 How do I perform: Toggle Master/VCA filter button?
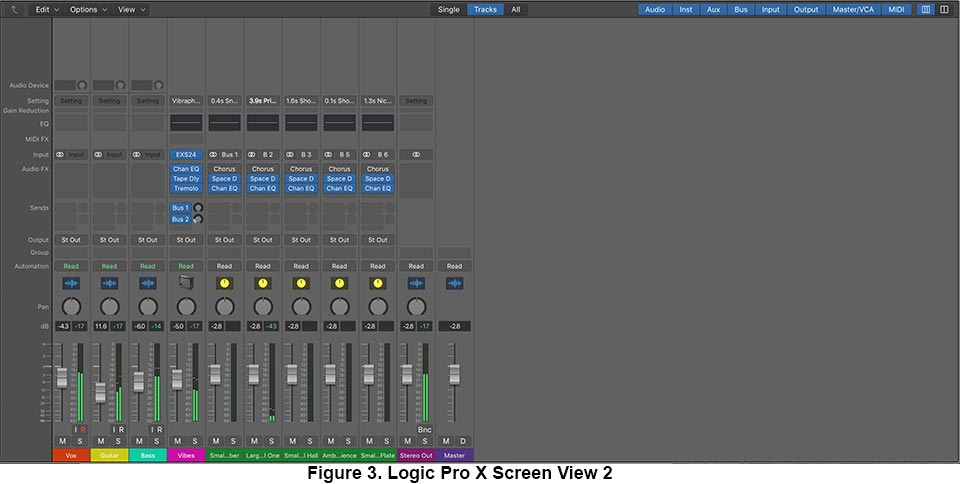pos(853,9)
